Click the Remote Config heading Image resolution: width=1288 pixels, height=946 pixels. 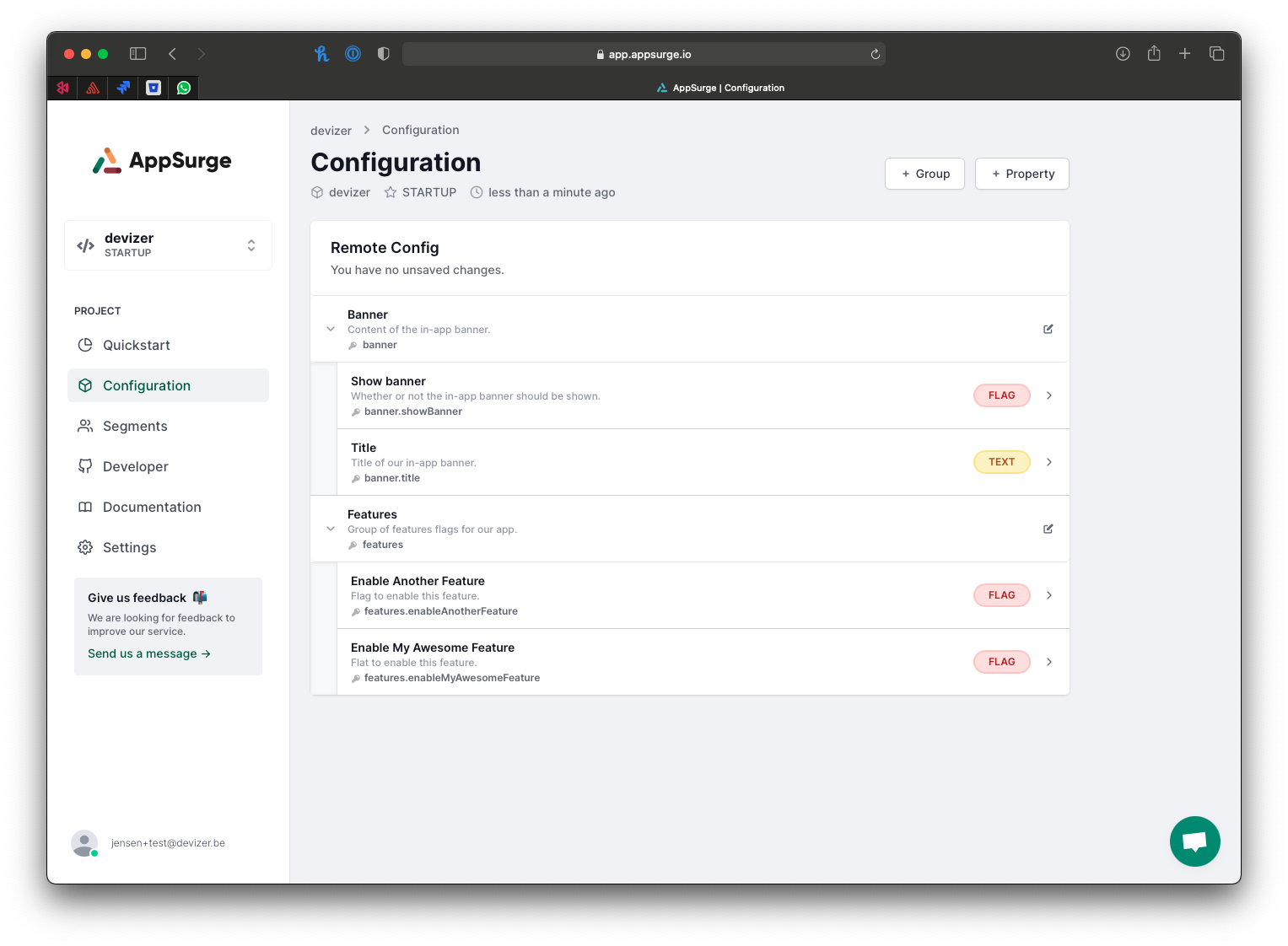pos(385,248)
